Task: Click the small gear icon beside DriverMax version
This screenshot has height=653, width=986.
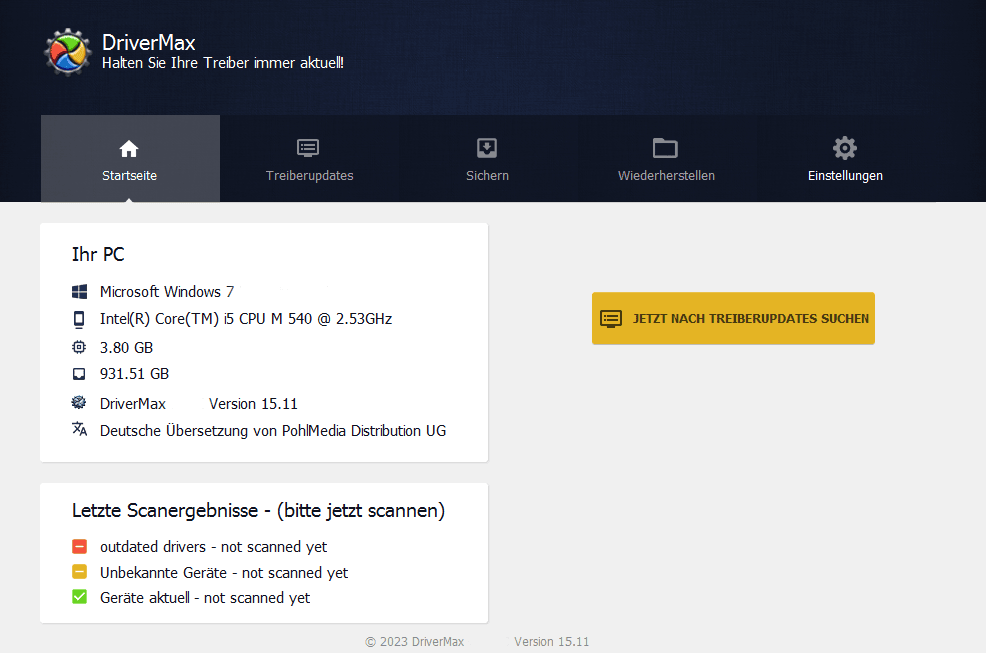Action: 79,402
